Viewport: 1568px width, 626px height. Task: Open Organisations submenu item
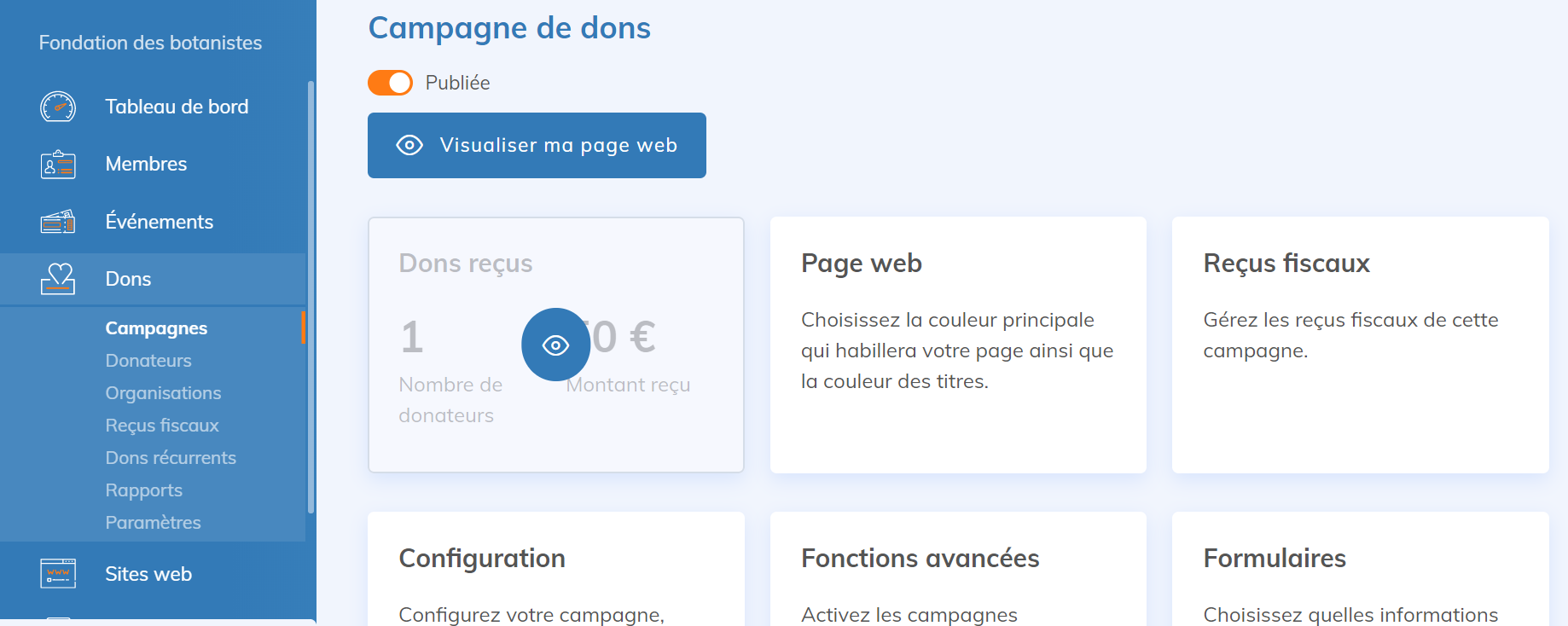(163, 393)
